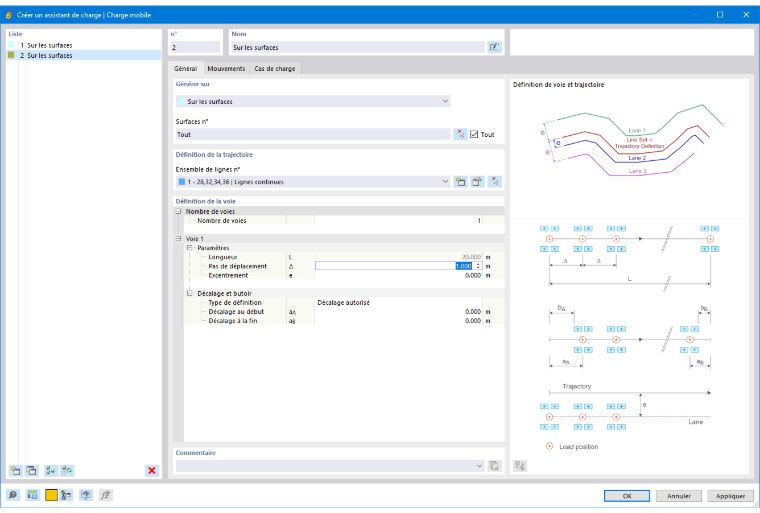Click the Pas de déplacement value field
The height and width of the screenshot is (513, 760).
tap(398, 266)
